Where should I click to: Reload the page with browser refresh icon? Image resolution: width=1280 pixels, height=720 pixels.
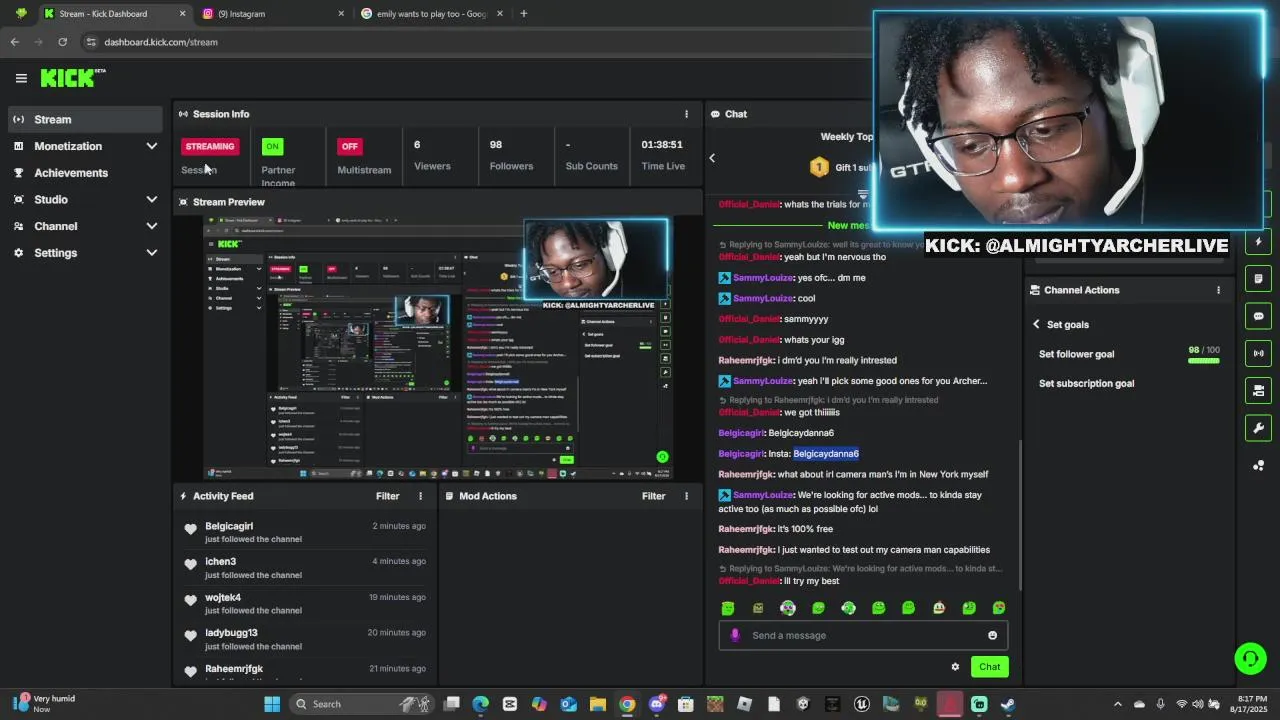tap(62, 42)
